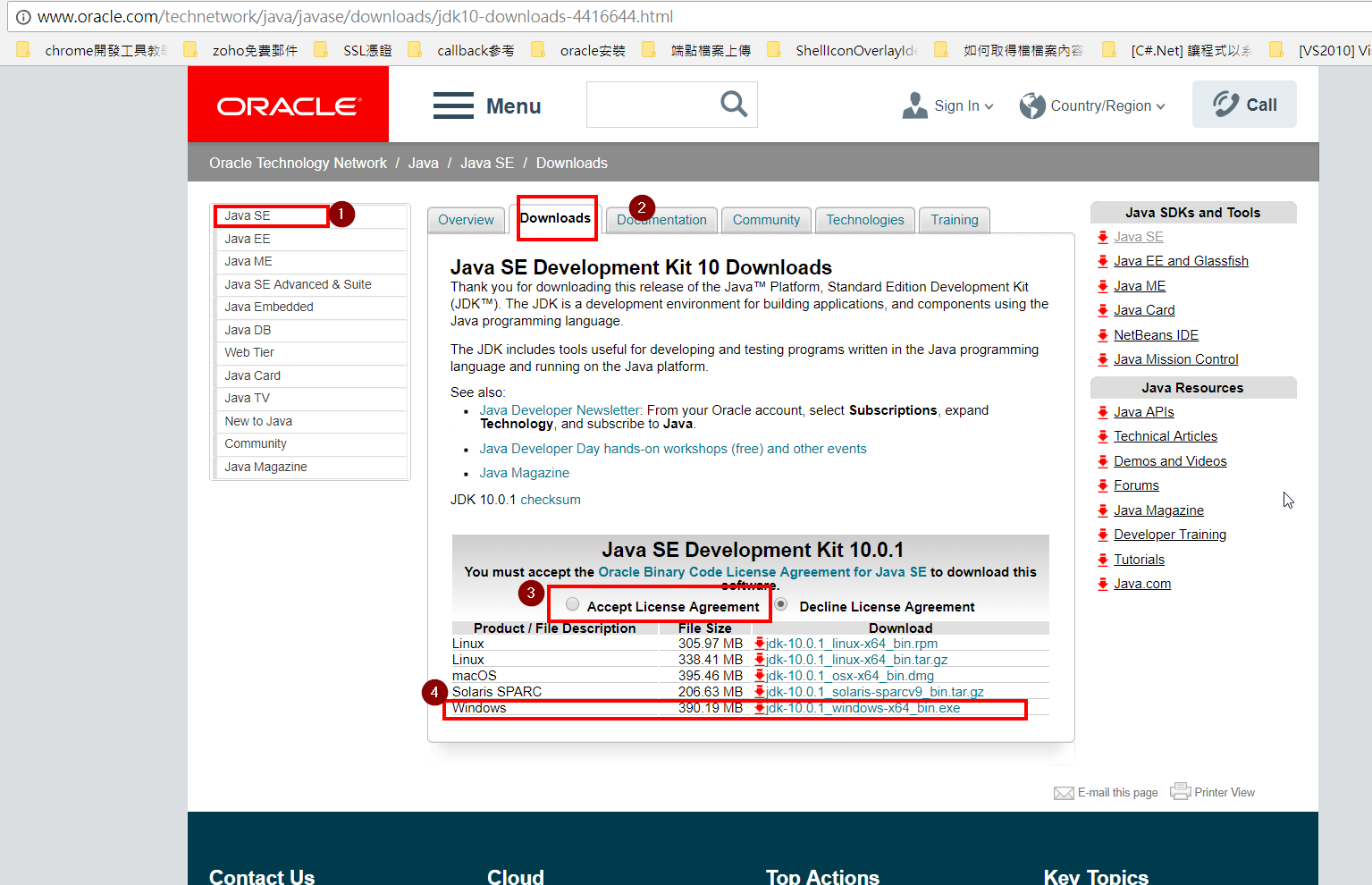
Task: Click the Call phone button
Action: click(1244, 105)
